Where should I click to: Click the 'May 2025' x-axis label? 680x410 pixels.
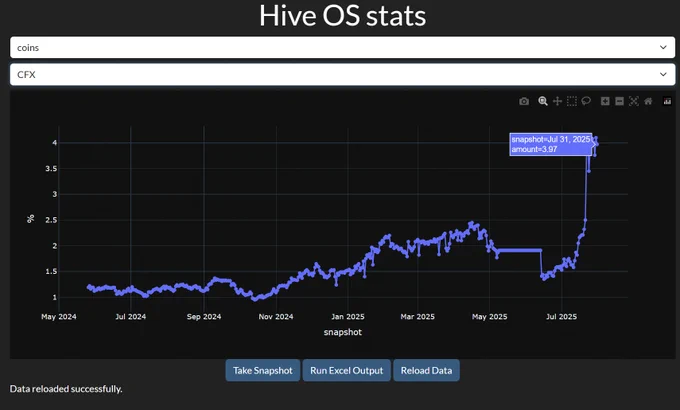pos(489,317)
